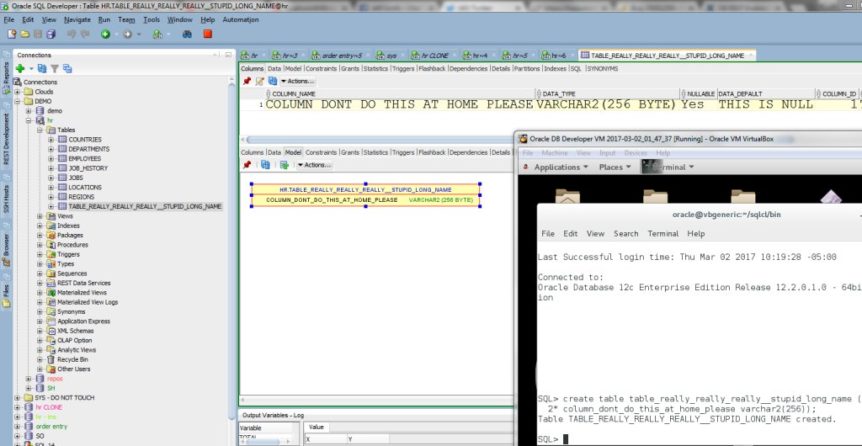Click the Freeze View pin icon in lower pane
The image size is (862, 446).
click(246, 164)
